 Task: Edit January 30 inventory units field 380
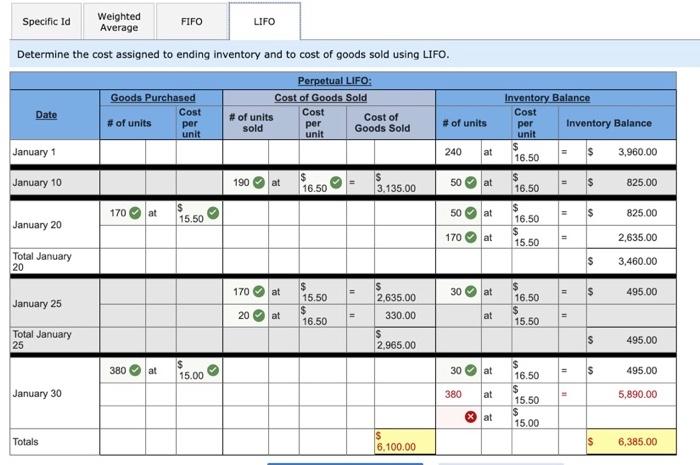(458, 394)
